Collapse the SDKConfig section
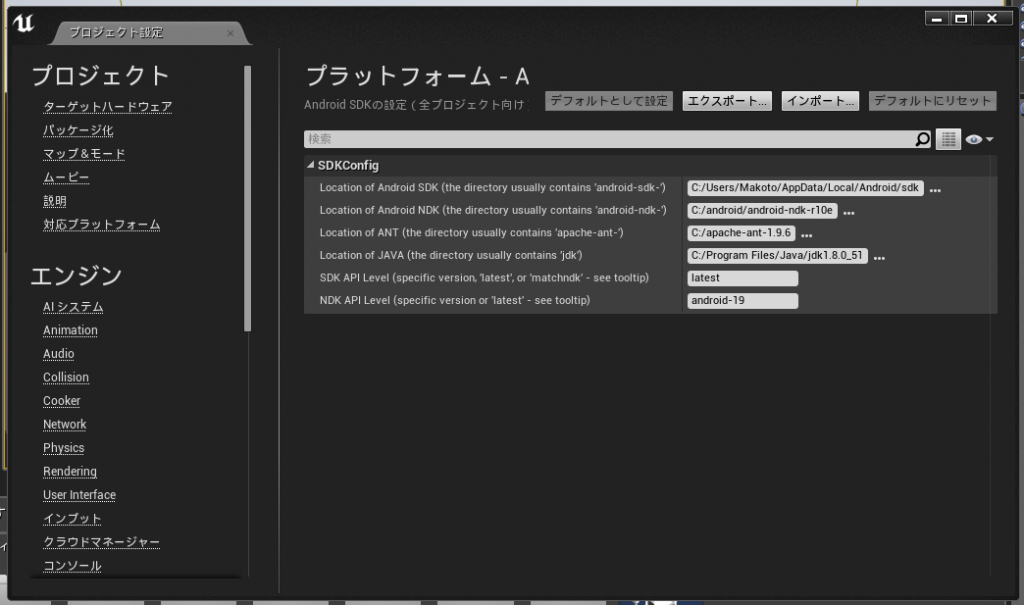The image size is (1024, 605). tap(311, 165)
